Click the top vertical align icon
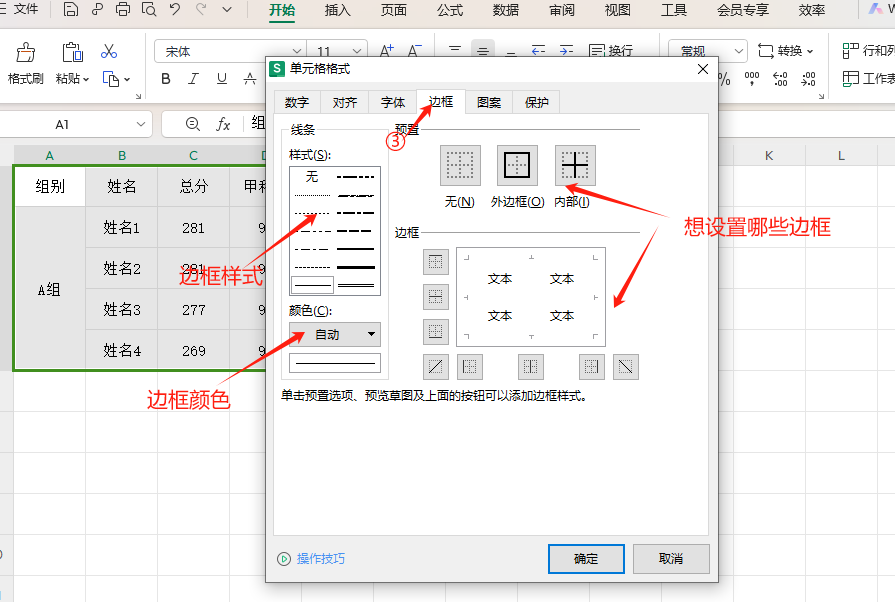The height and width of the screenshot is (602, 895). coord(455,51)
